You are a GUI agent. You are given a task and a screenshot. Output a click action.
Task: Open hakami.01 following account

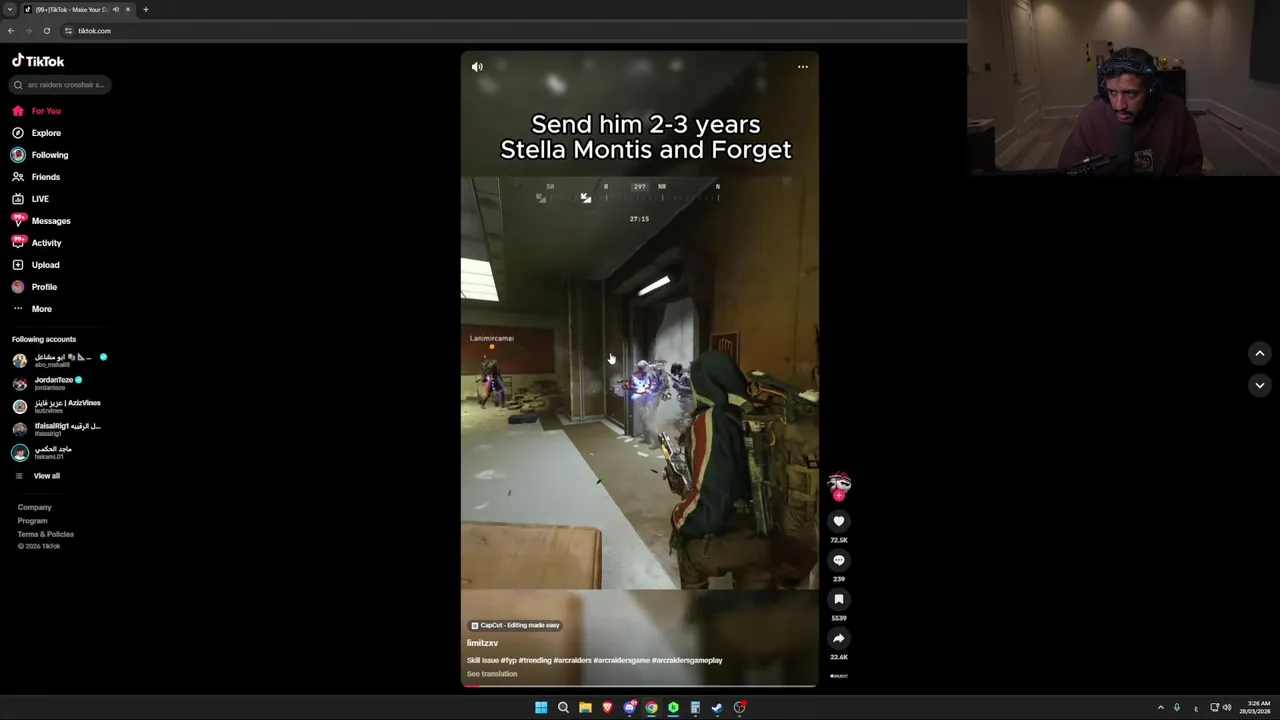pos(43,452)
